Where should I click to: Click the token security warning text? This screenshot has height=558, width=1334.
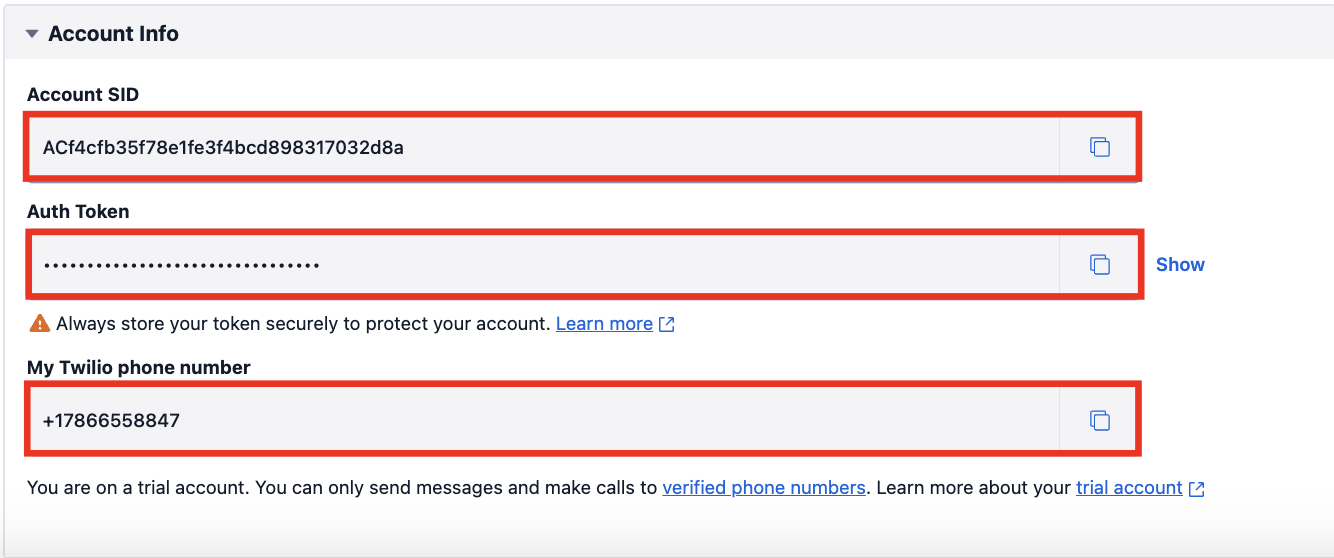tap(302, 324)
